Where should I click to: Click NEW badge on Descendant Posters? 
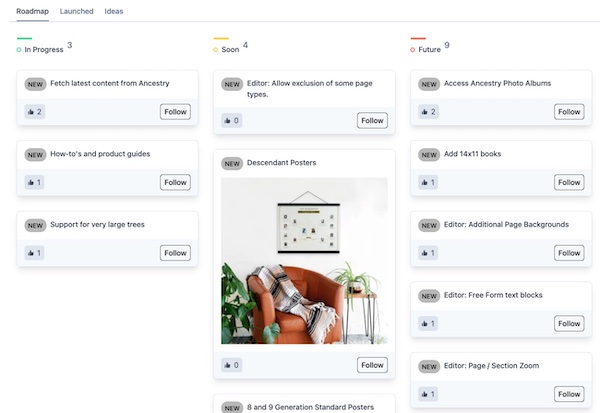point(232,163)
